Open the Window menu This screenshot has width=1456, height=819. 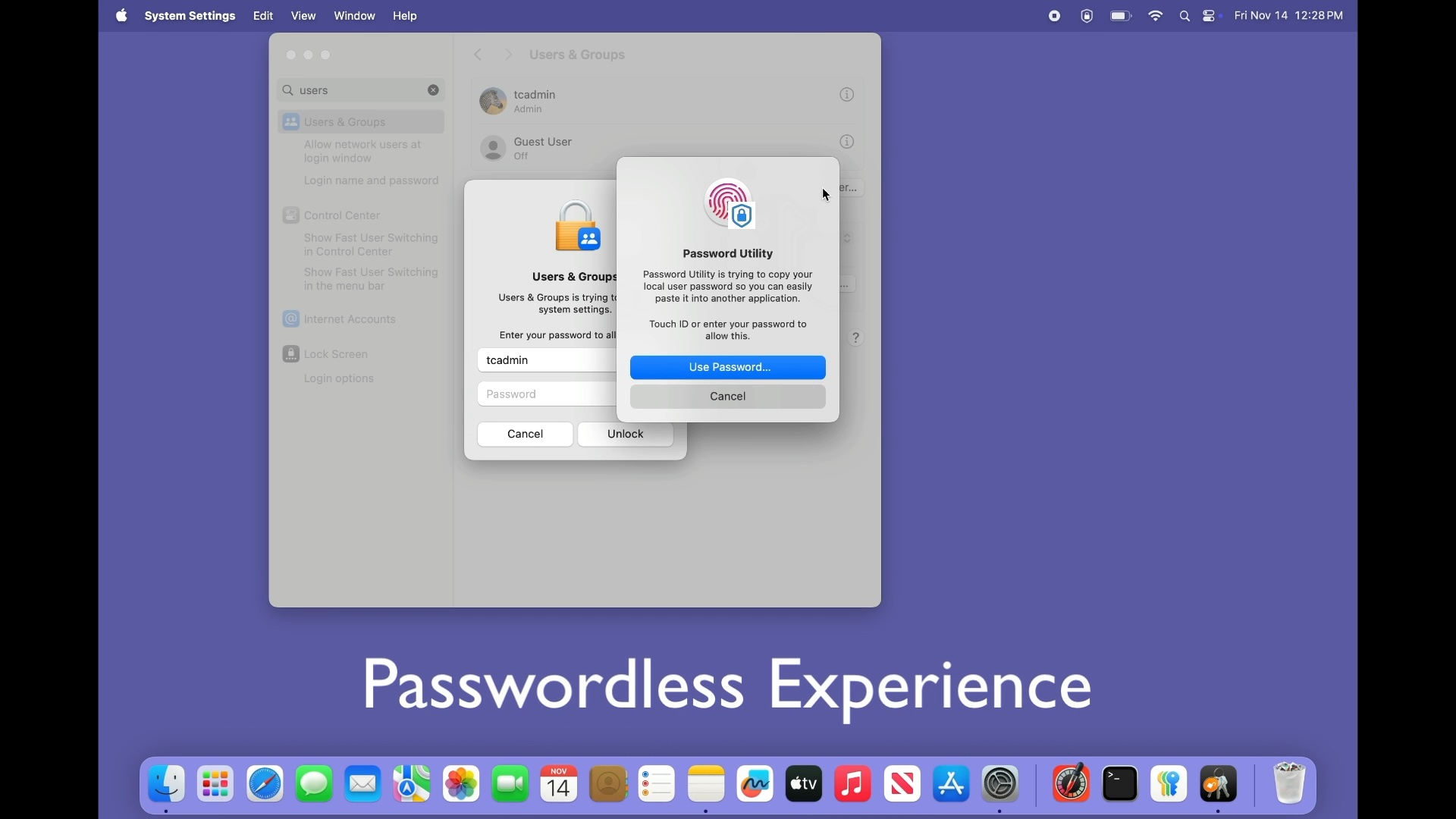tap(353, 15)
